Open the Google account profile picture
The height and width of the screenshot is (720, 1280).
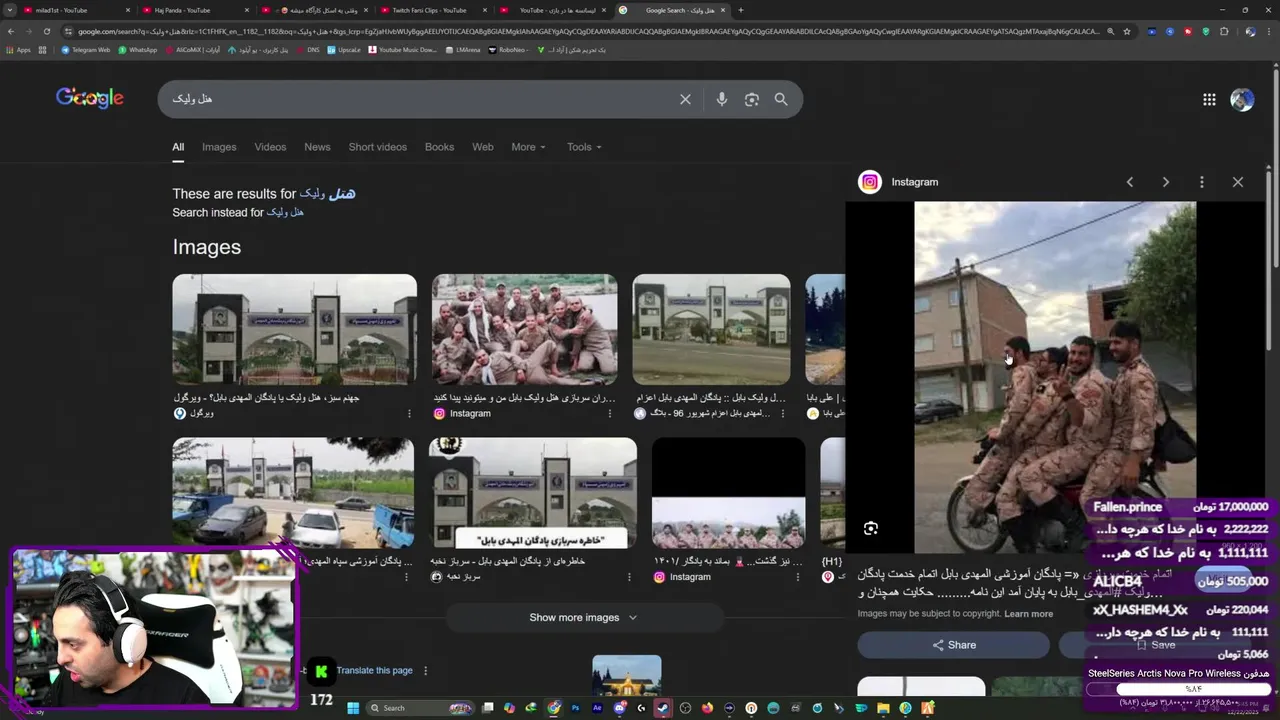click(x=1242, y=99)
